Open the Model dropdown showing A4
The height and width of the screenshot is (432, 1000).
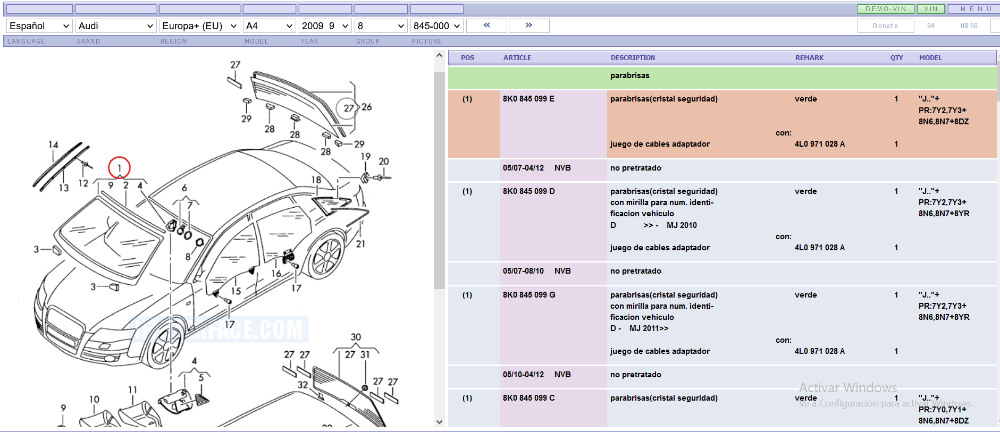click(269, 26)
